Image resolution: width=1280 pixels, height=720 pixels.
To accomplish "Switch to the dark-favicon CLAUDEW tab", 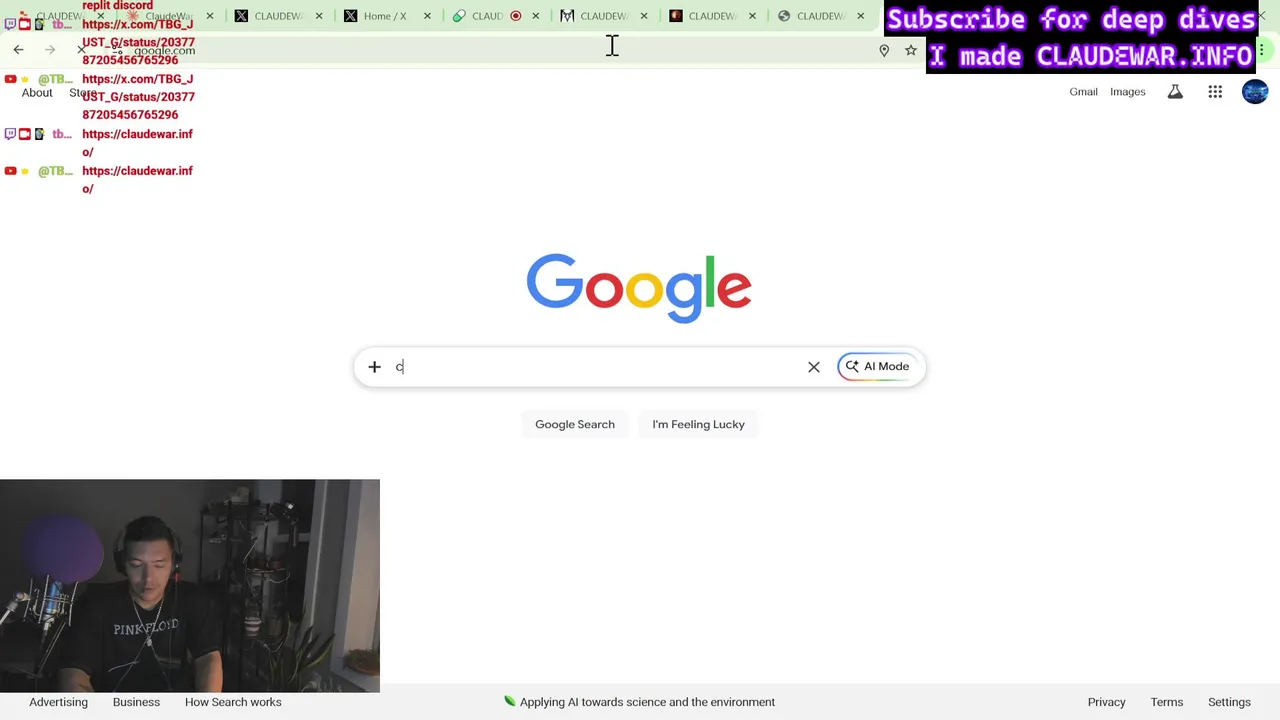I will pos(712,16).
